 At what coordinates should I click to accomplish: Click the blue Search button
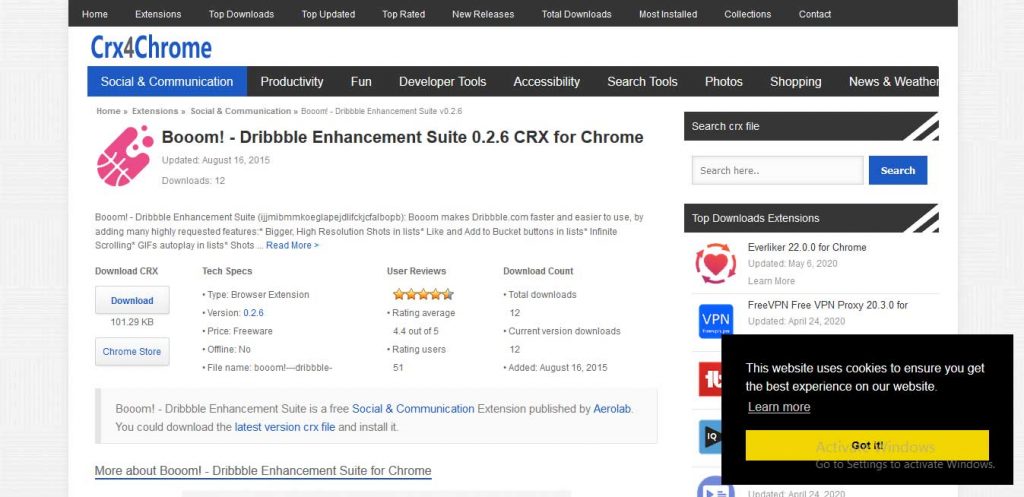[897, 171]
